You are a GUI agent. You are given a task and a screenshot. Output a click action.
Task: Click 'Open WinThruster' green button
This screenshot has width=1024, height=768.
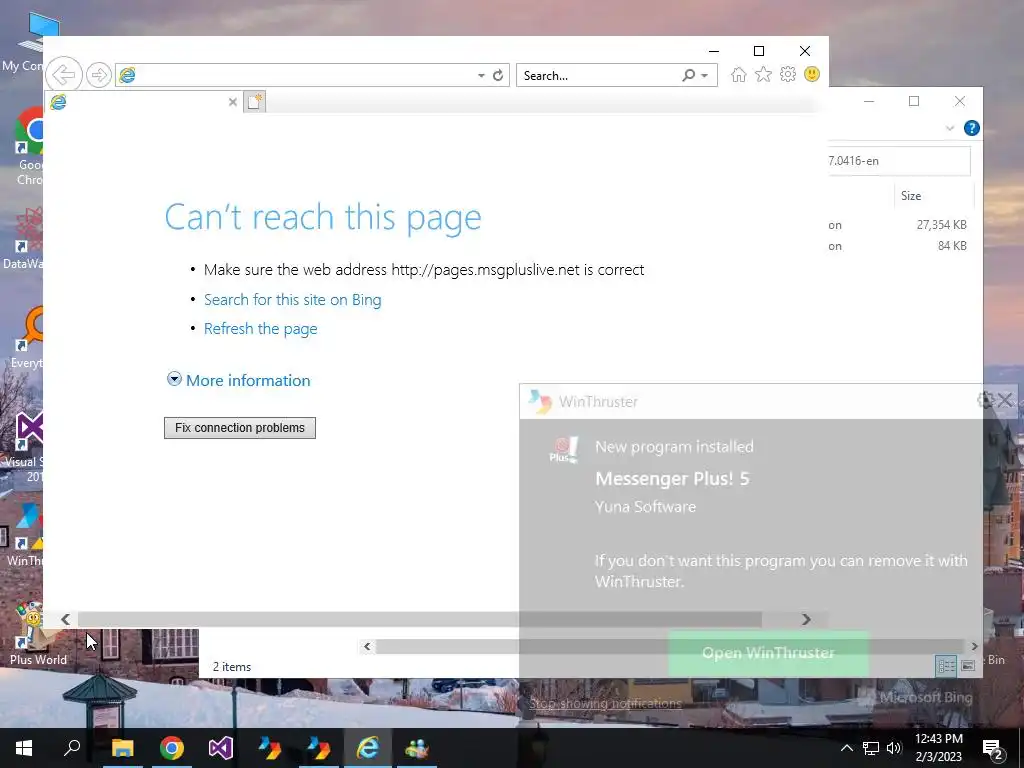coord(768,652)
